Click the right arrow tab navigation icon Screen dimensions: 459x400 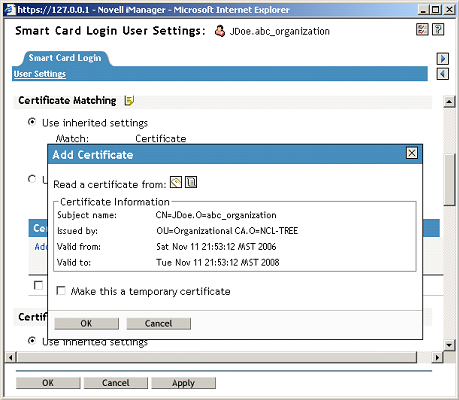(443, 59)
